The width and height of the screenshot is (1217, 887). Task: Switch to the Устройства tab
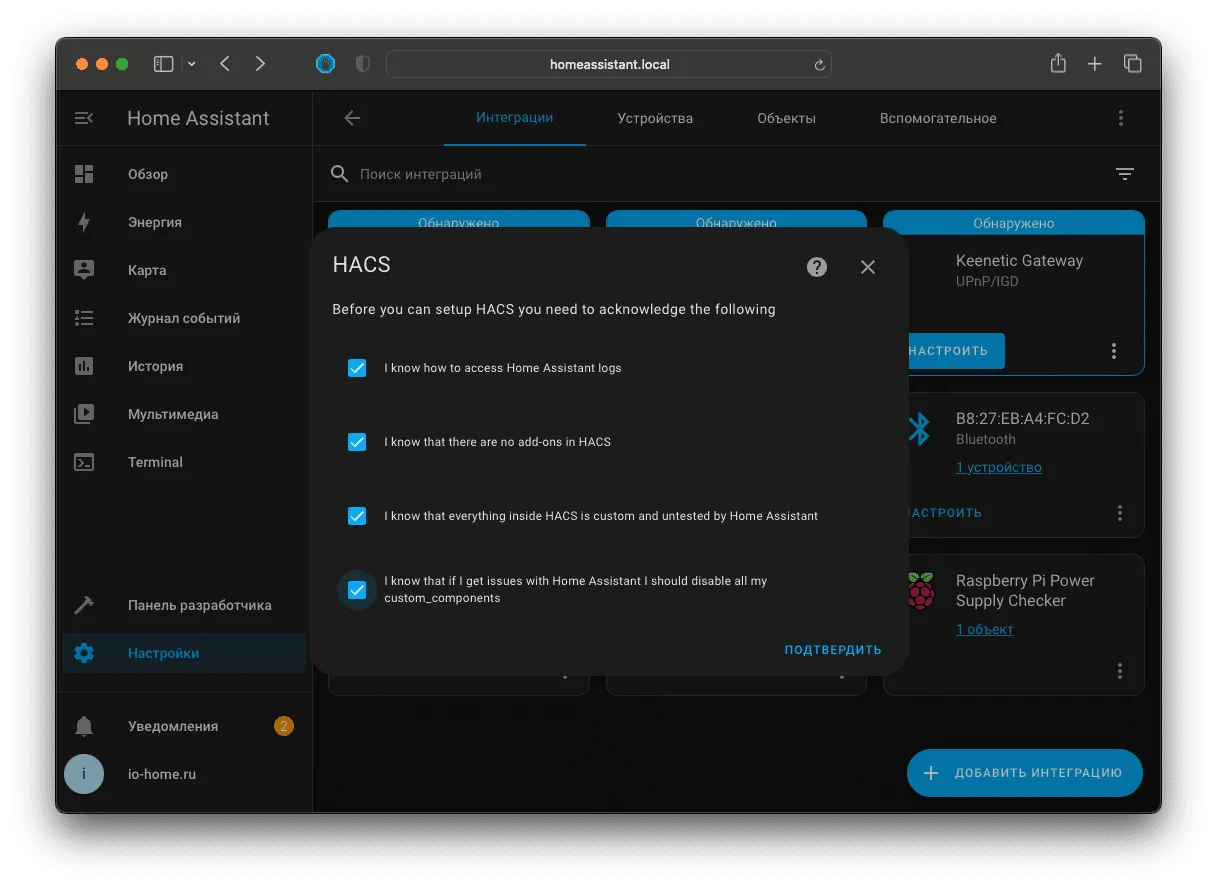[655, 118]
